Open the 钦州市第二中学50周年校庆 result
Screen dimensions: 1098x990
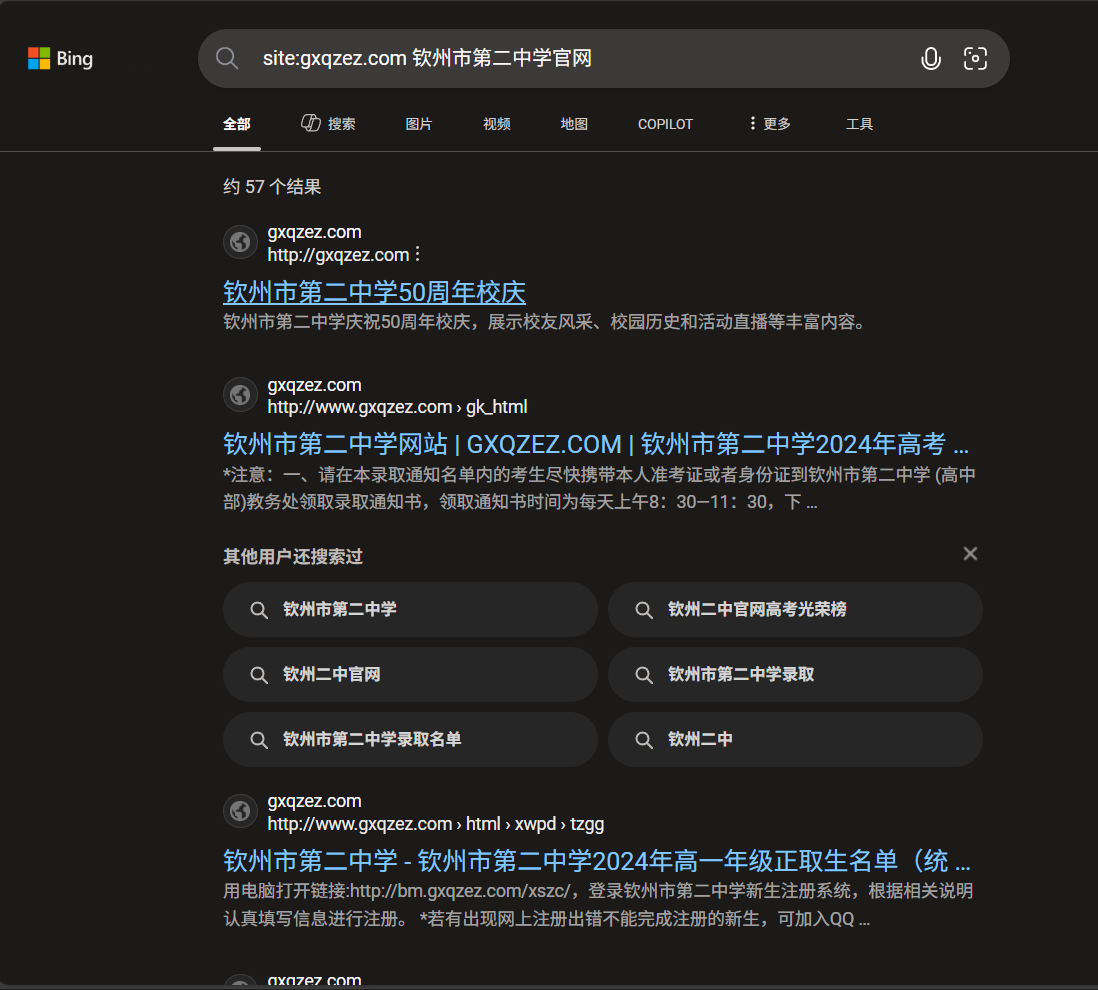pos(374,292)
